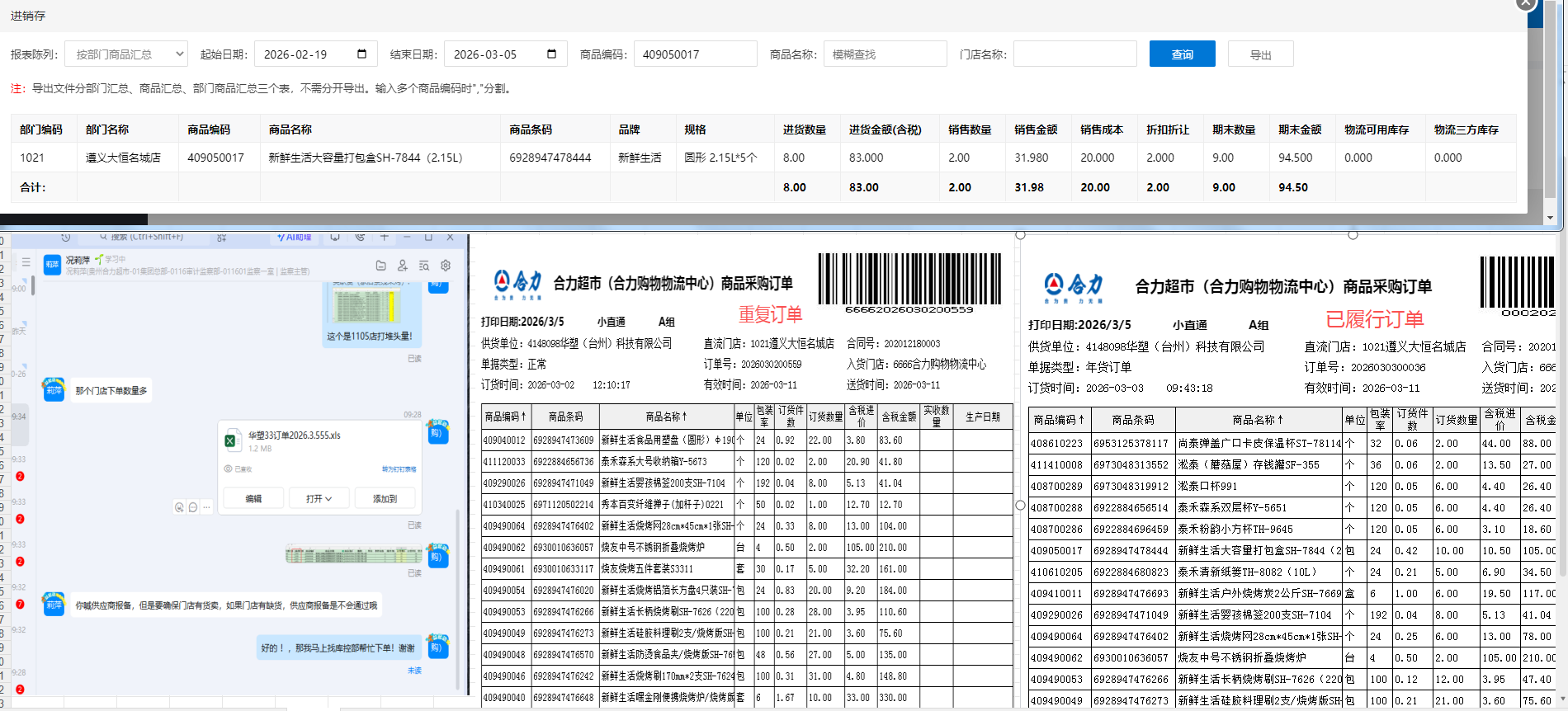Click the 导出 export button
Viewport: 1568px width, 711px height.
(1260, 54)
